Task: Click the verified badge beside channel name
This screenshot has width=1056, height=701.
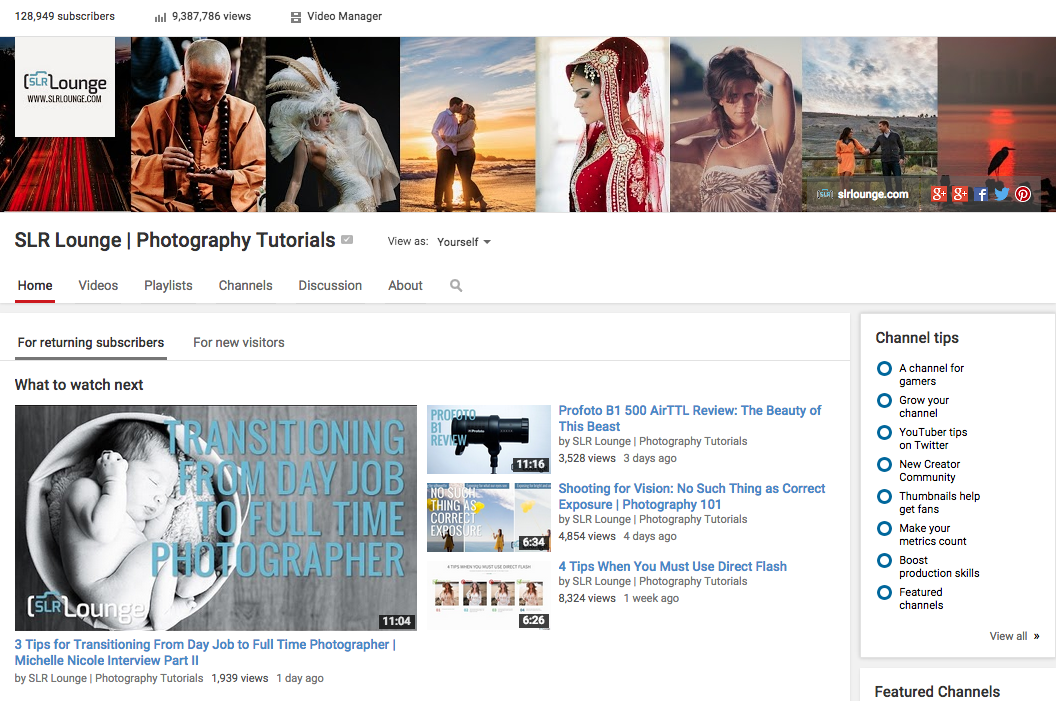Action: (x=348, y=240)
